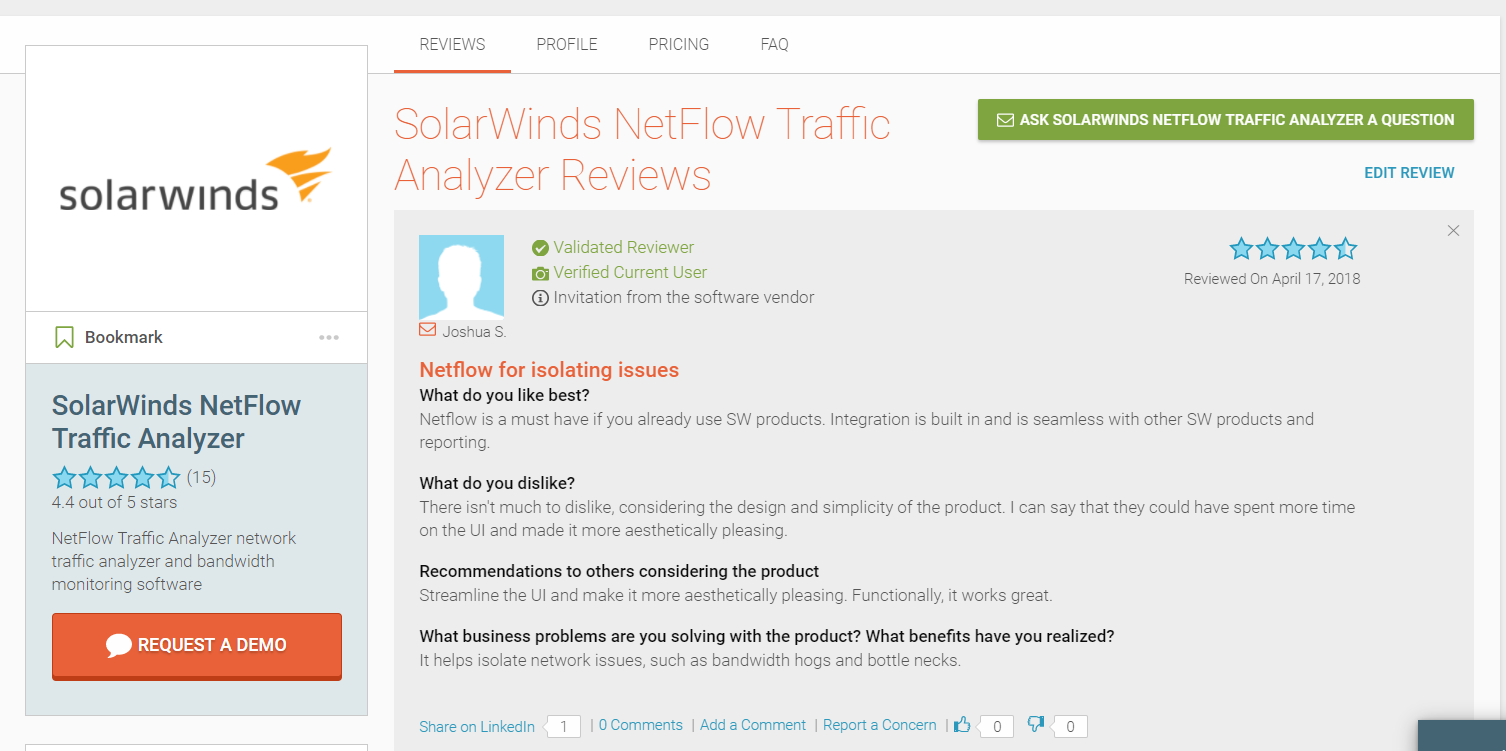Click Joshua S. profile avatar
Screen dimensions: 1506x751
point(461,277)
